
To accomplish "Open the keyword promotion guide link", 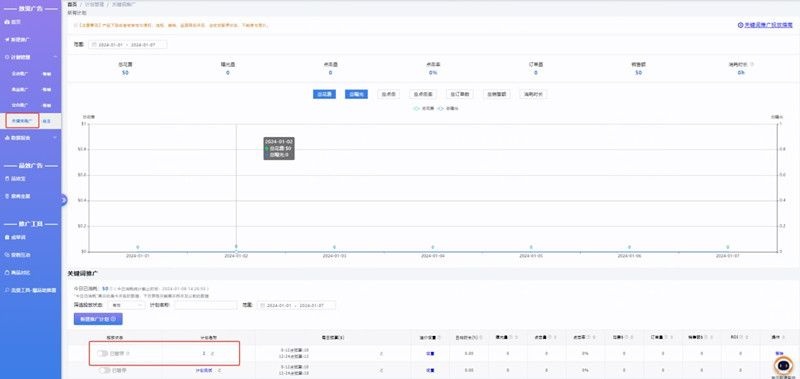I will (x=765, y=24).
